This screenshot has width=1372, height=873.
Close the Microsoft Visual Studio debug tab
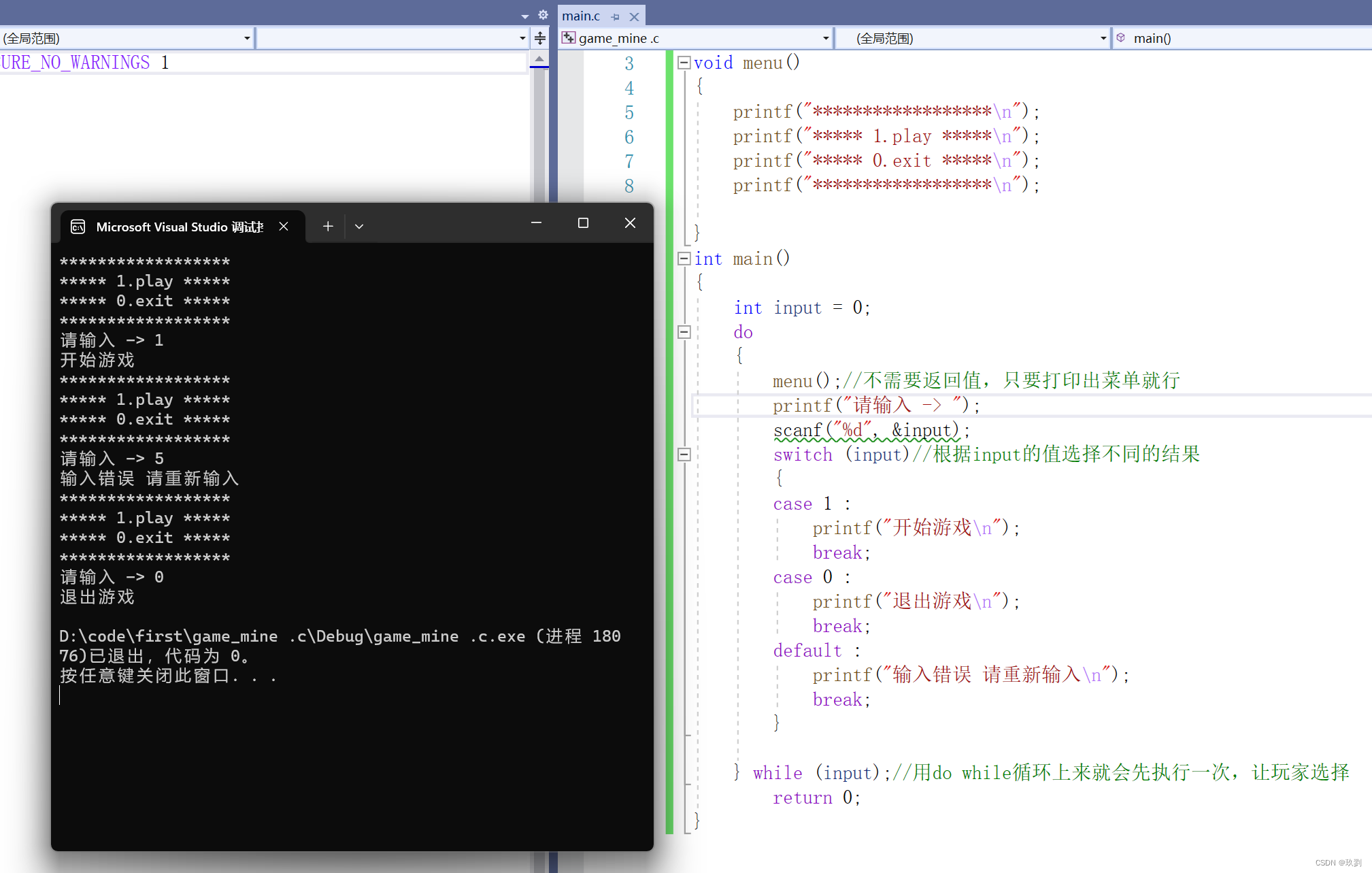point(284,226)
